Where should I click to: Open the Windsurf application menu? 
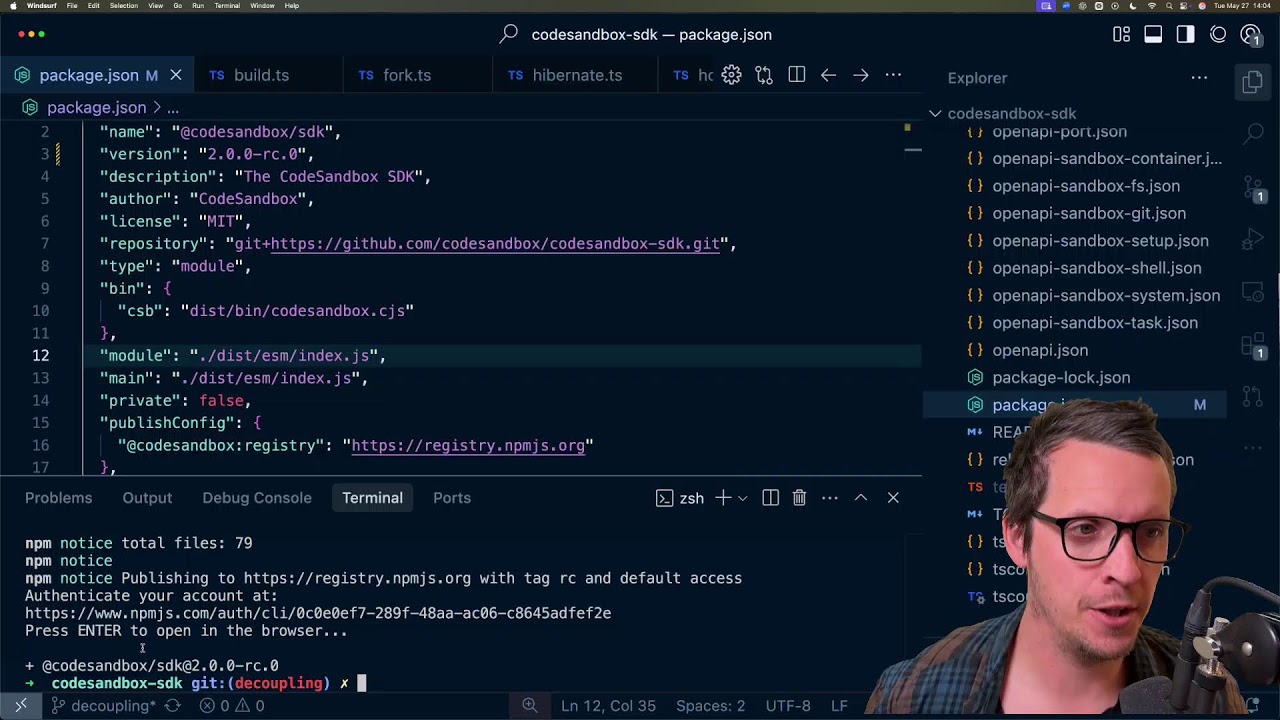click(x=42, y=6)
